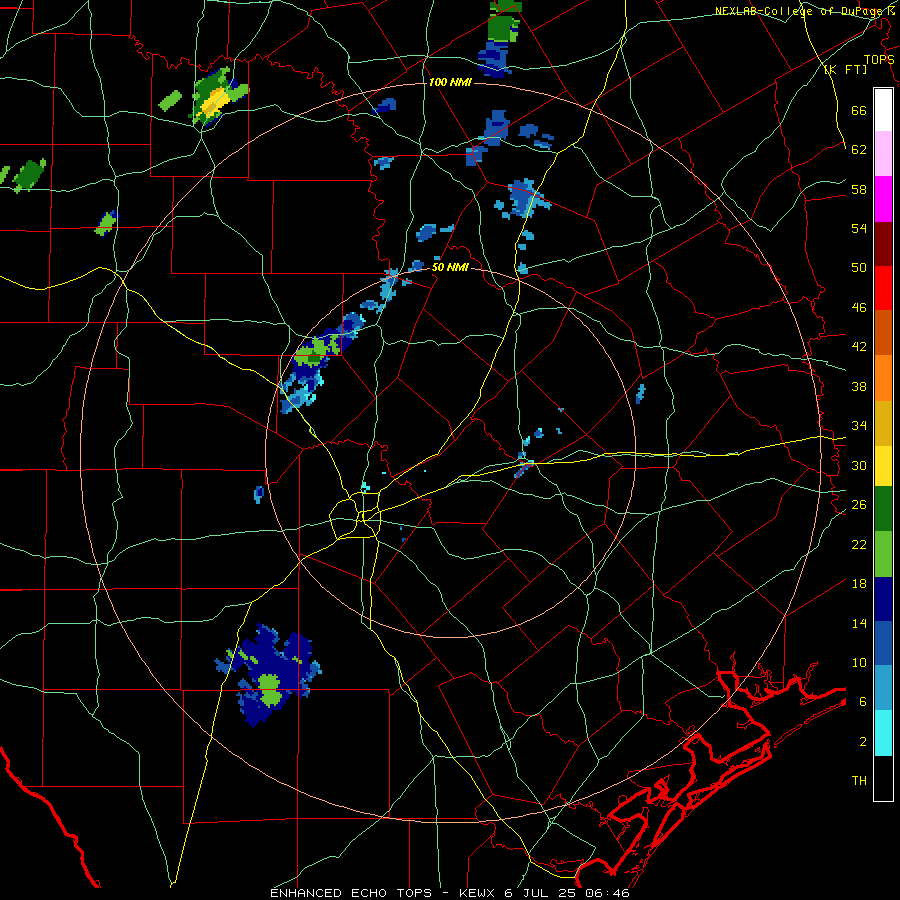Screen dimensions: 900x900
Task: Click the legend value '38'
Action: point(859,386)
